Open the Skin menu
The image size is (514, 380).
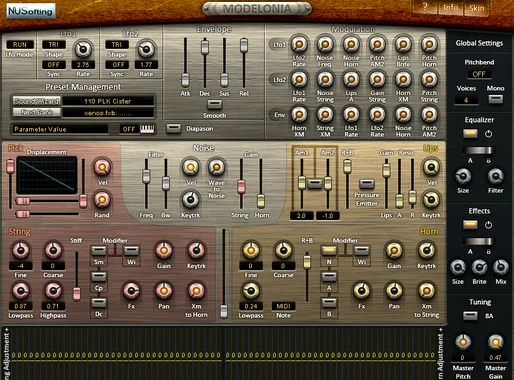point(477,8)
